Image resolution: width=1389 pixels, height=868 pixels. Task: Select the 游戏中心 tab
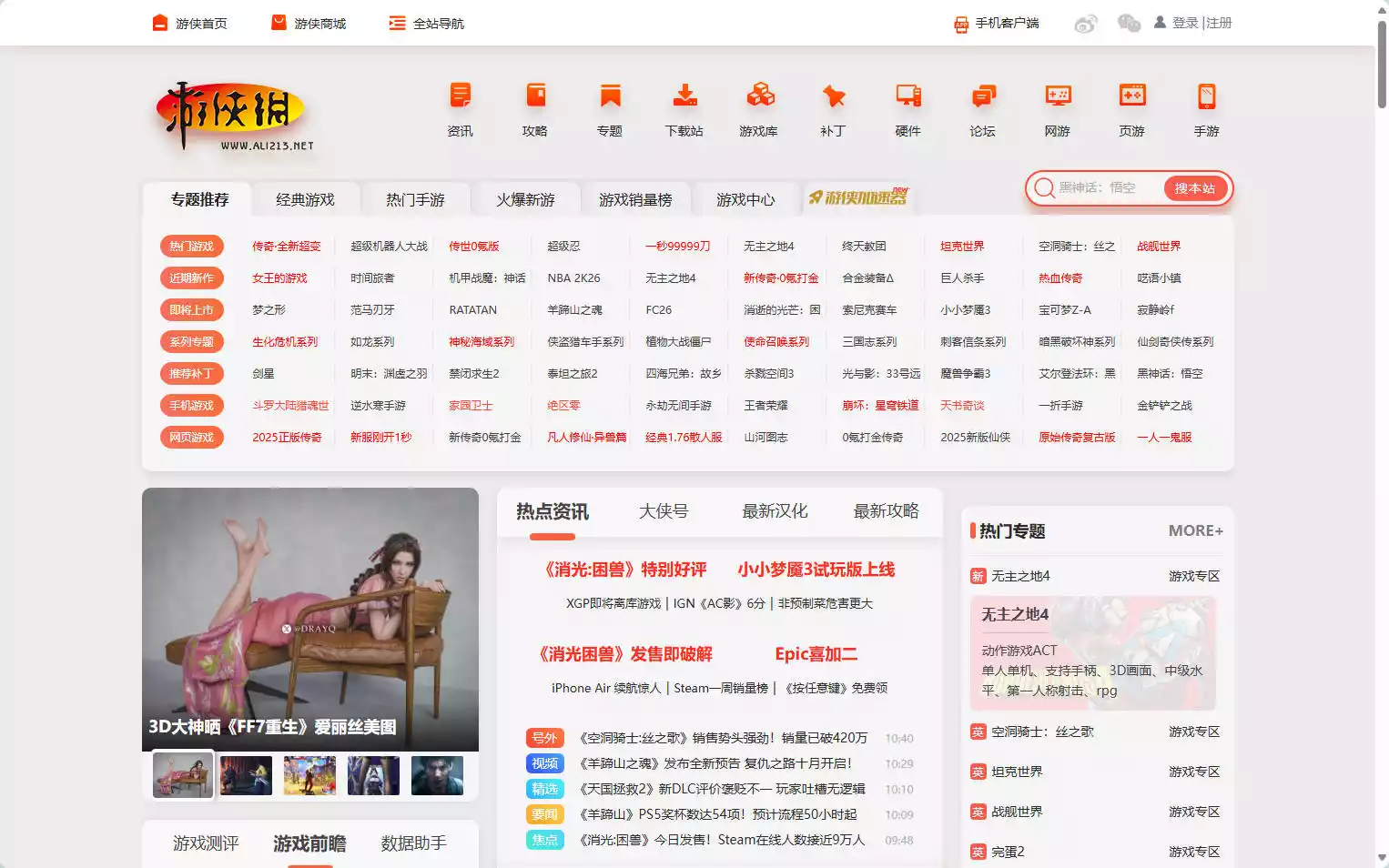click(745, 199)
